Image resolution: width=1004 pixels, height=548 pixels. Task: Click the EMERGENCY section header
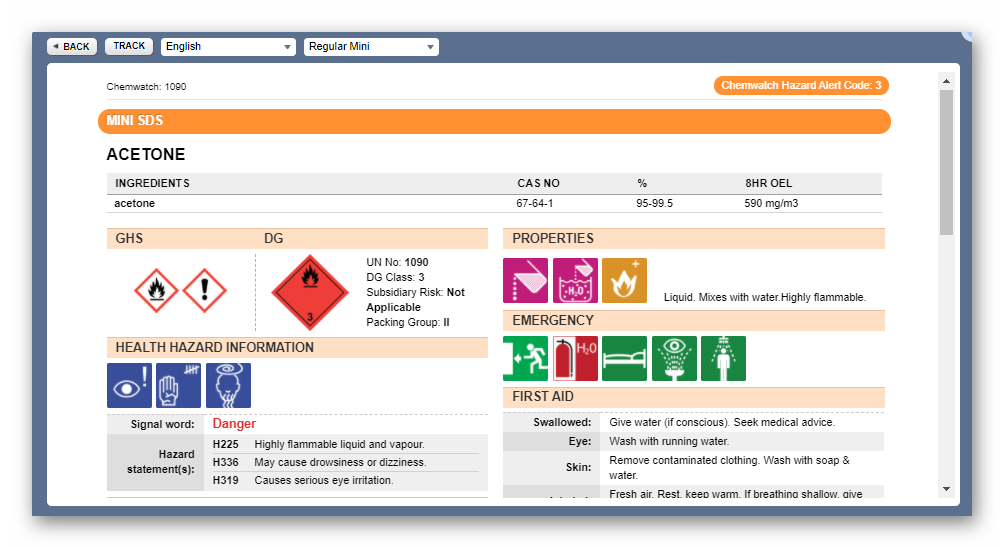[x=694, y=321]
